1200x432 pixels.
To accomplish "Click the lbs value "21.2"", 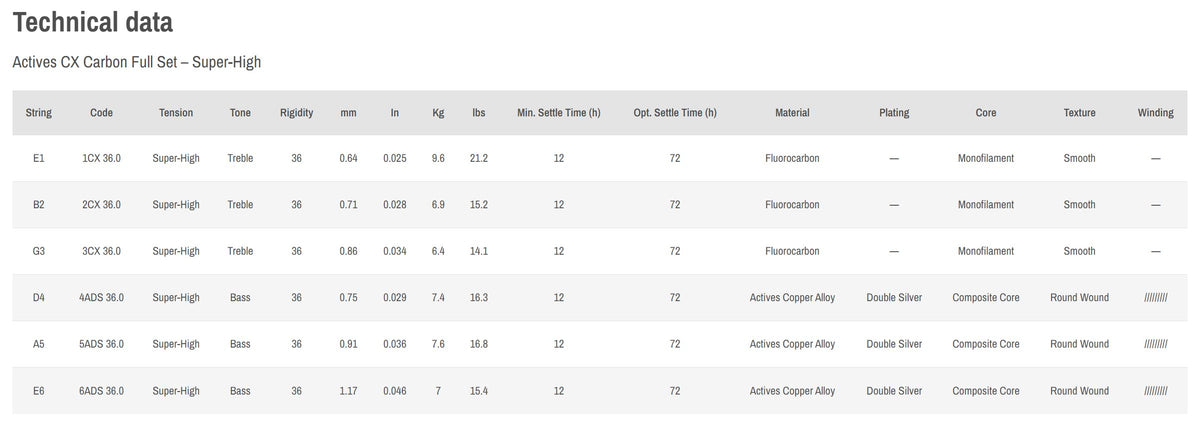I will pos(479,158).
